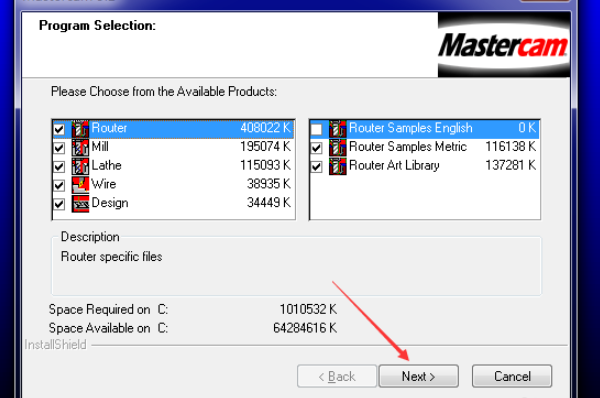Click the 1010532 K space required value
The width and height of the screenshot is (600, 398).
(x=308, y=309)
